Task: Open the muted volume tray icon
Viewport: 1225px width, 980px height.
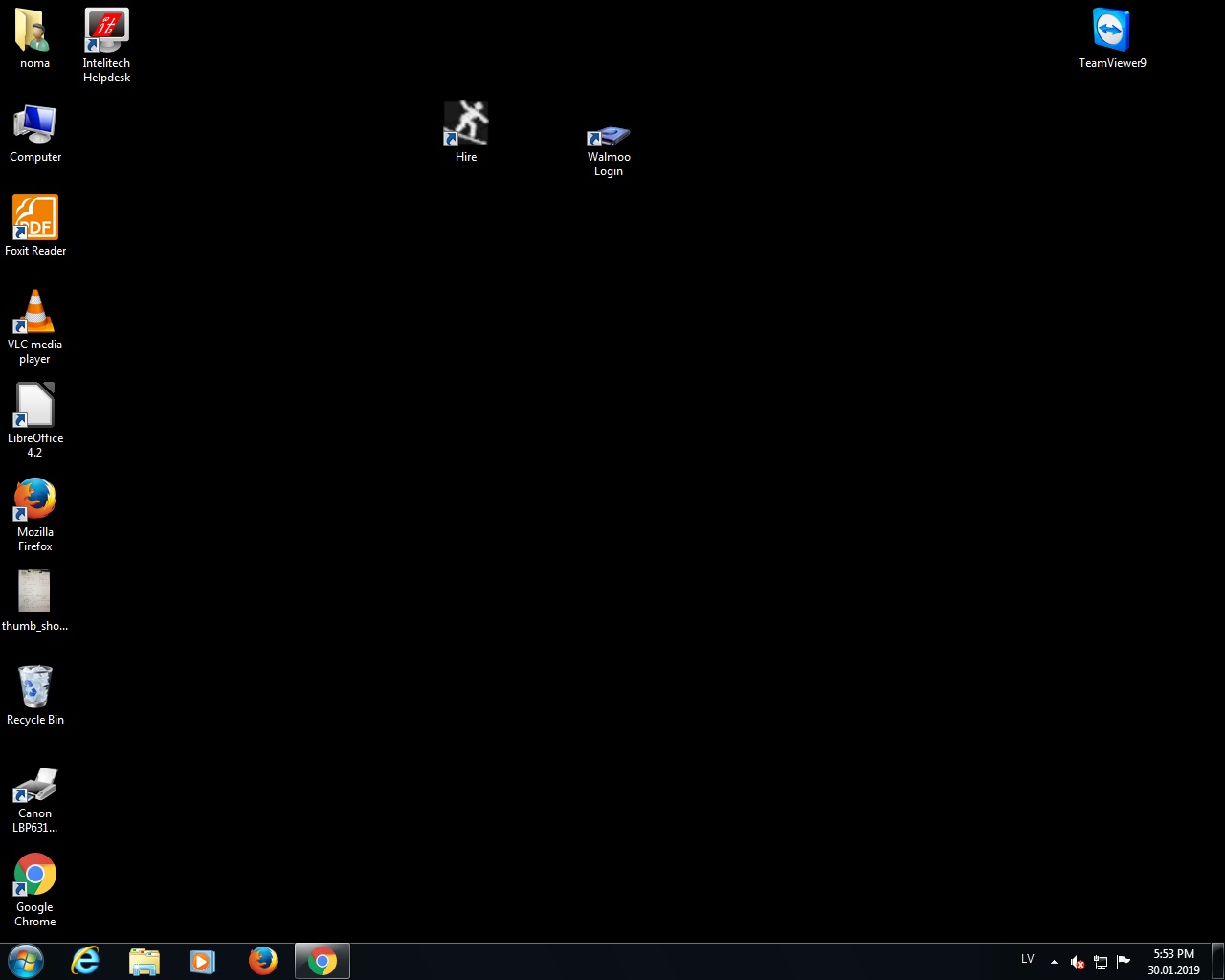Action: coord(1077,962)
